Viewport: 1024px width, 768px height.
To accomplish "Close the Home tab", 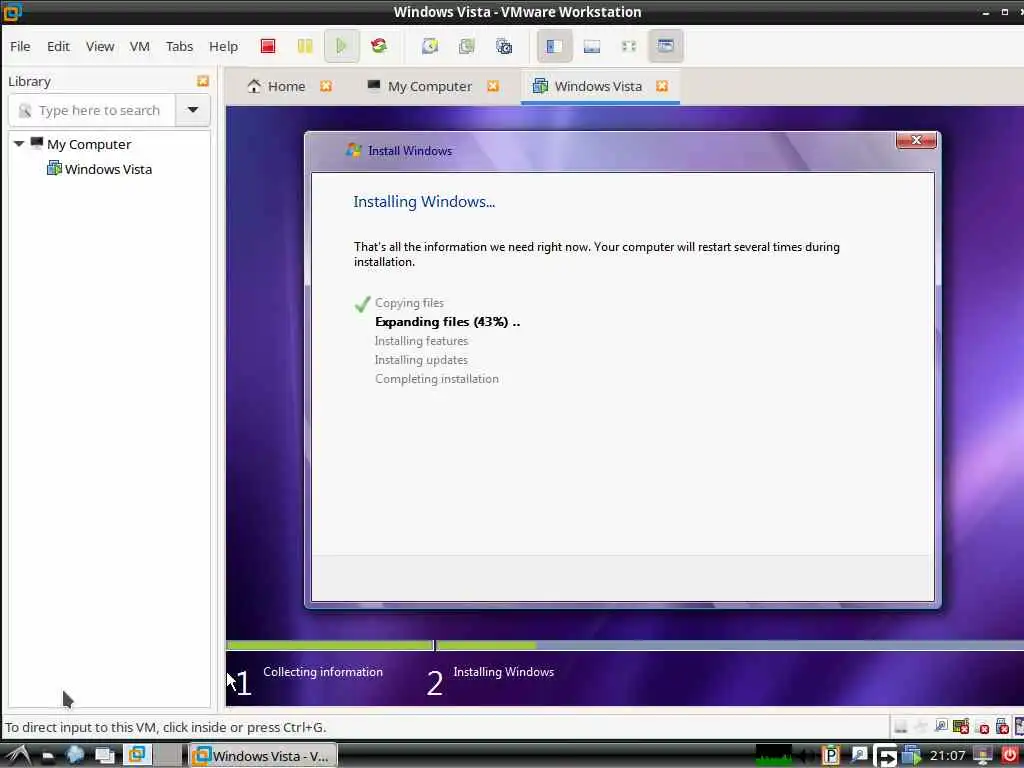I will (326, 86).
